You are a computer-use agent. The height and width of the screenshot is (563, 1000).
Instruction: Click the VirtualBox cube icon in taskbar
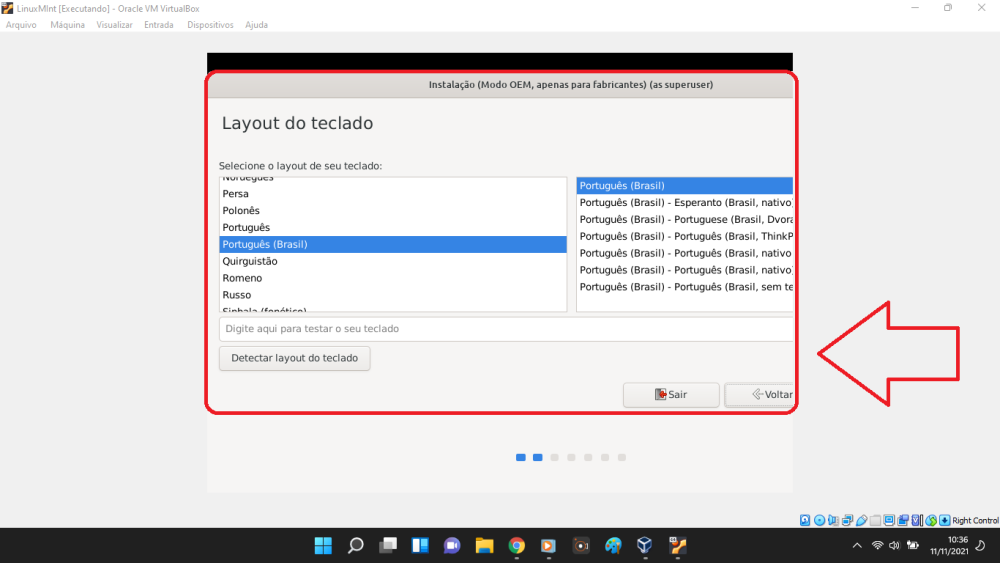pos(645,546)
